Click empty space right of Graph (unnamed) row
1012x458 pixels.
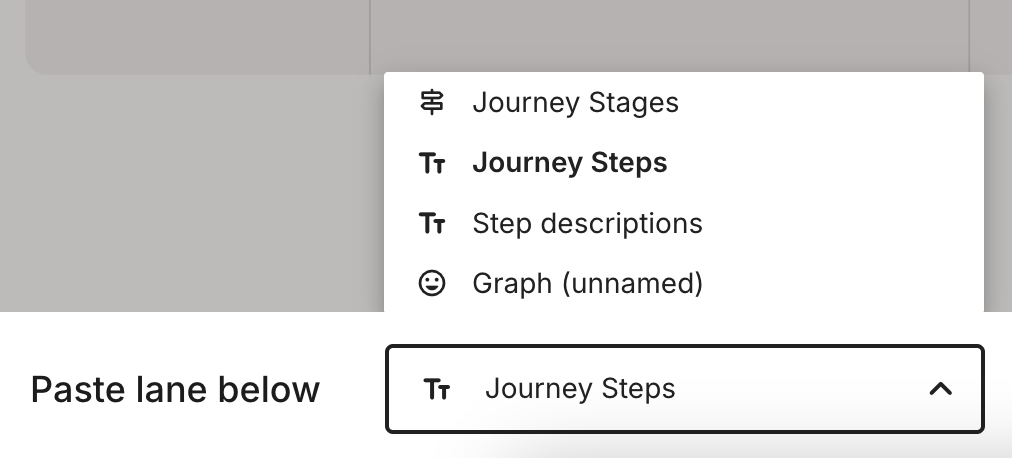coord(850,284)
